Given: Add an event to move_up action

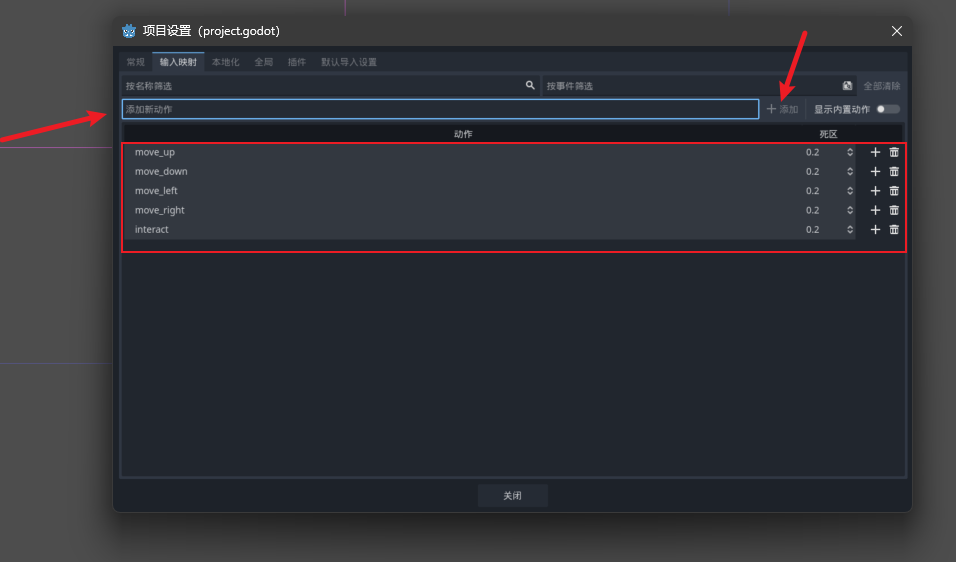Looking at the screenshot, I should pos(875,152).
